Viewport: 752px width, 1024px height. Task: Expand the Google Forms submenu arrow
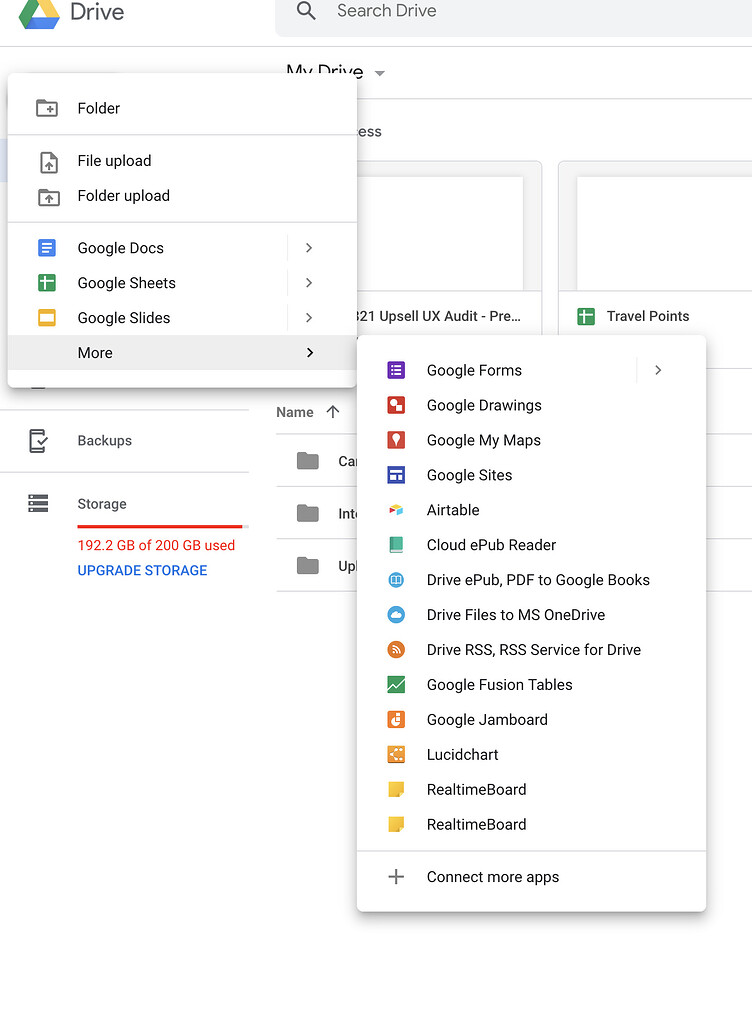coord(657,370)
